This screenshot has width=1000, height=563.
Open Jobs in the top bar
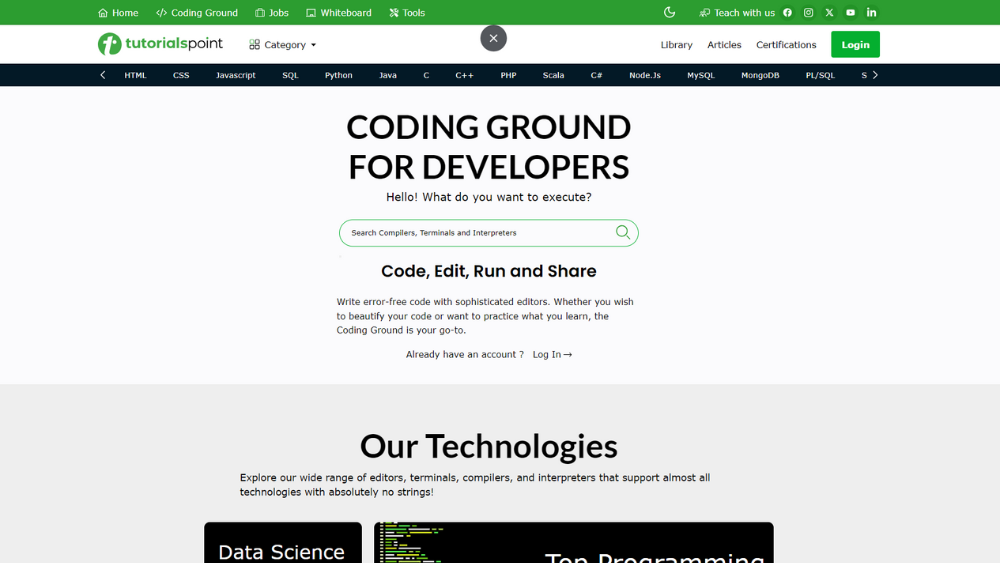coord(272,13)
